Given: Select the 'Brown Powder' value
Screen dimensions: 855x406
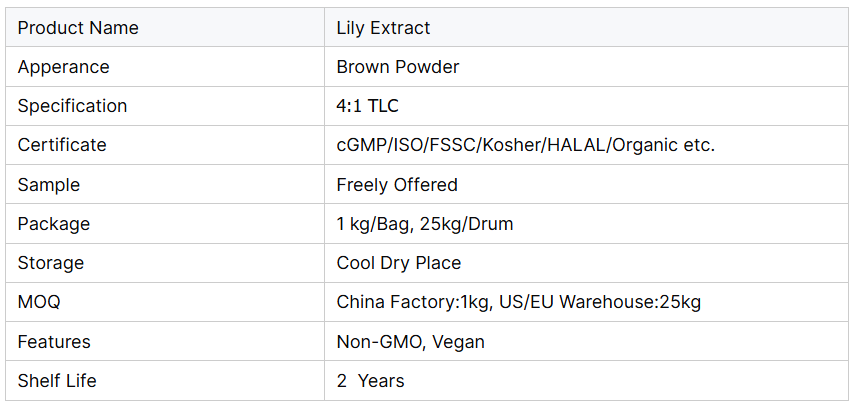Looking at the screenshot, I should click(x=398, y=67).
